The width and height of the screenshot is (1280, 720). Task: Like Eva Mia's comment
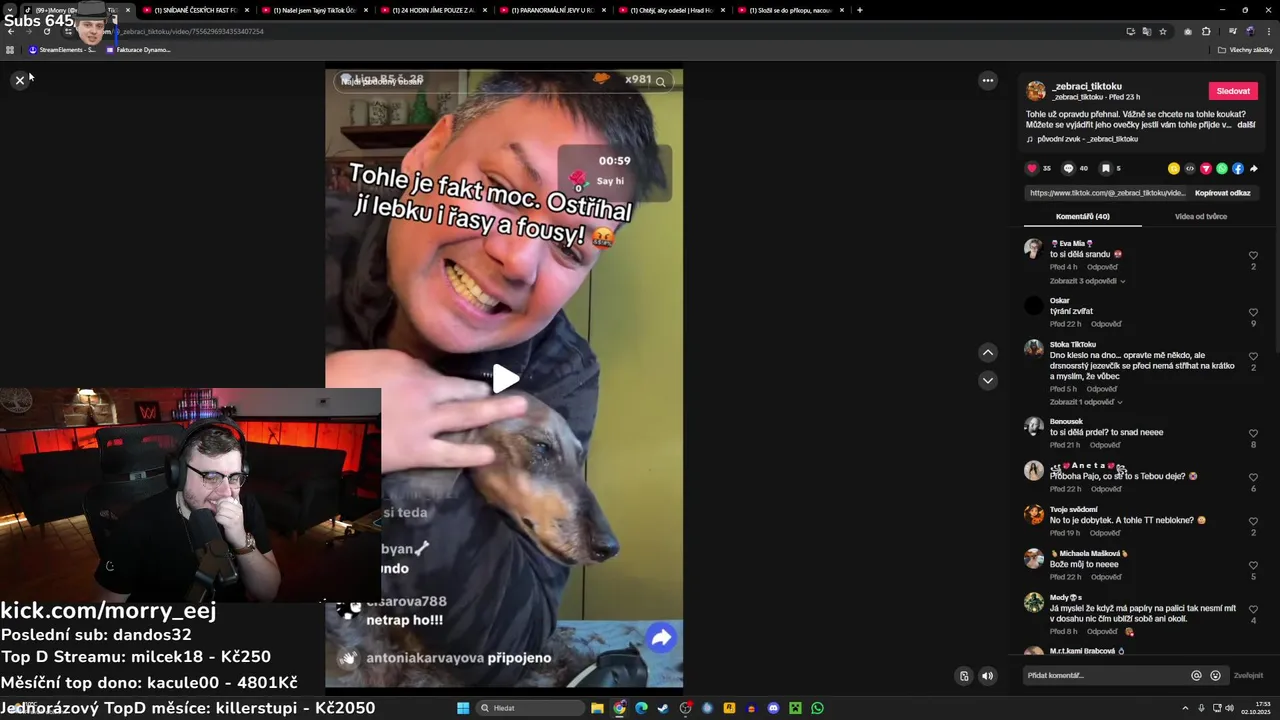[x=1253, y=256]
